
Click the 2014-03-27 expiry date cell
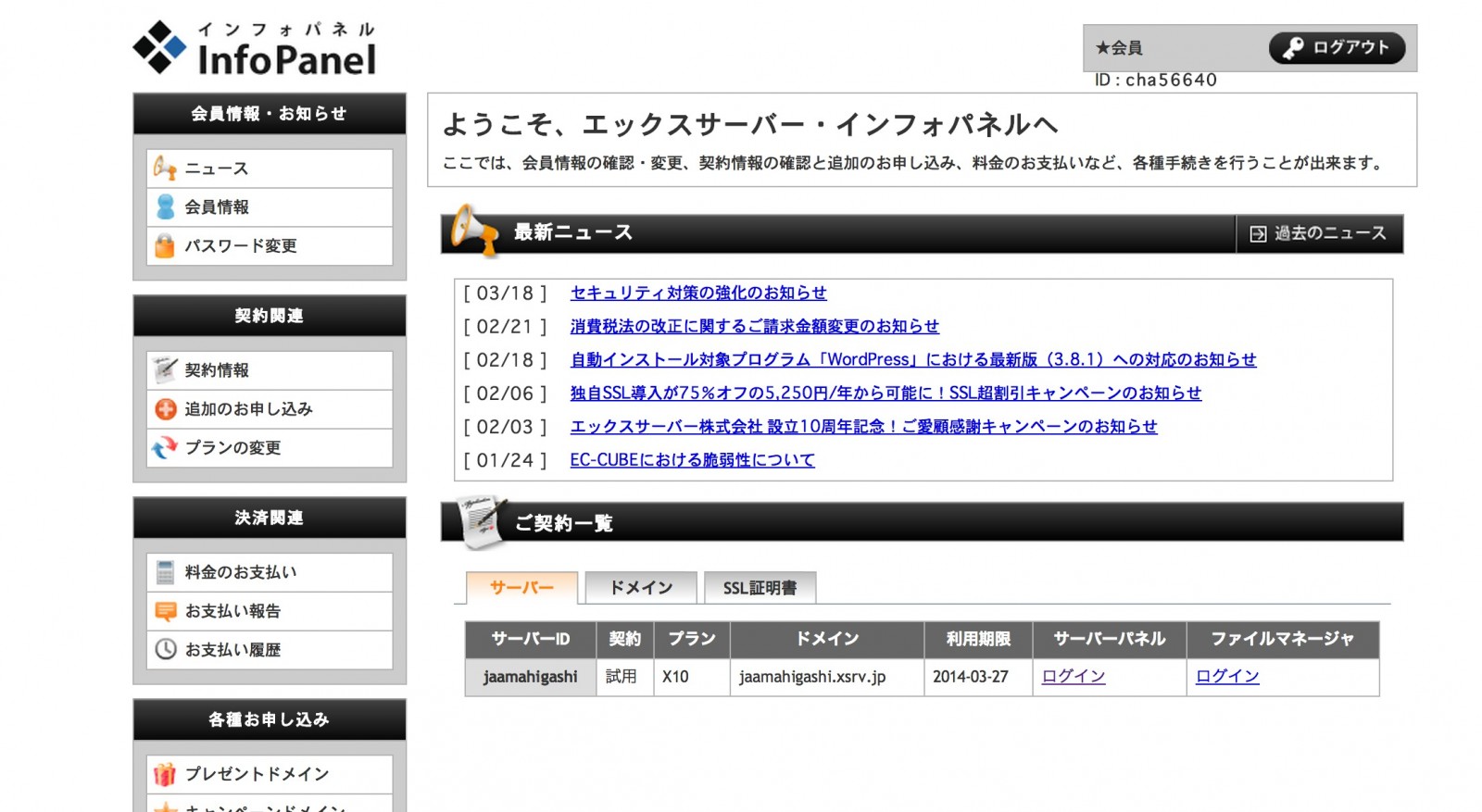tap(978, 677)
